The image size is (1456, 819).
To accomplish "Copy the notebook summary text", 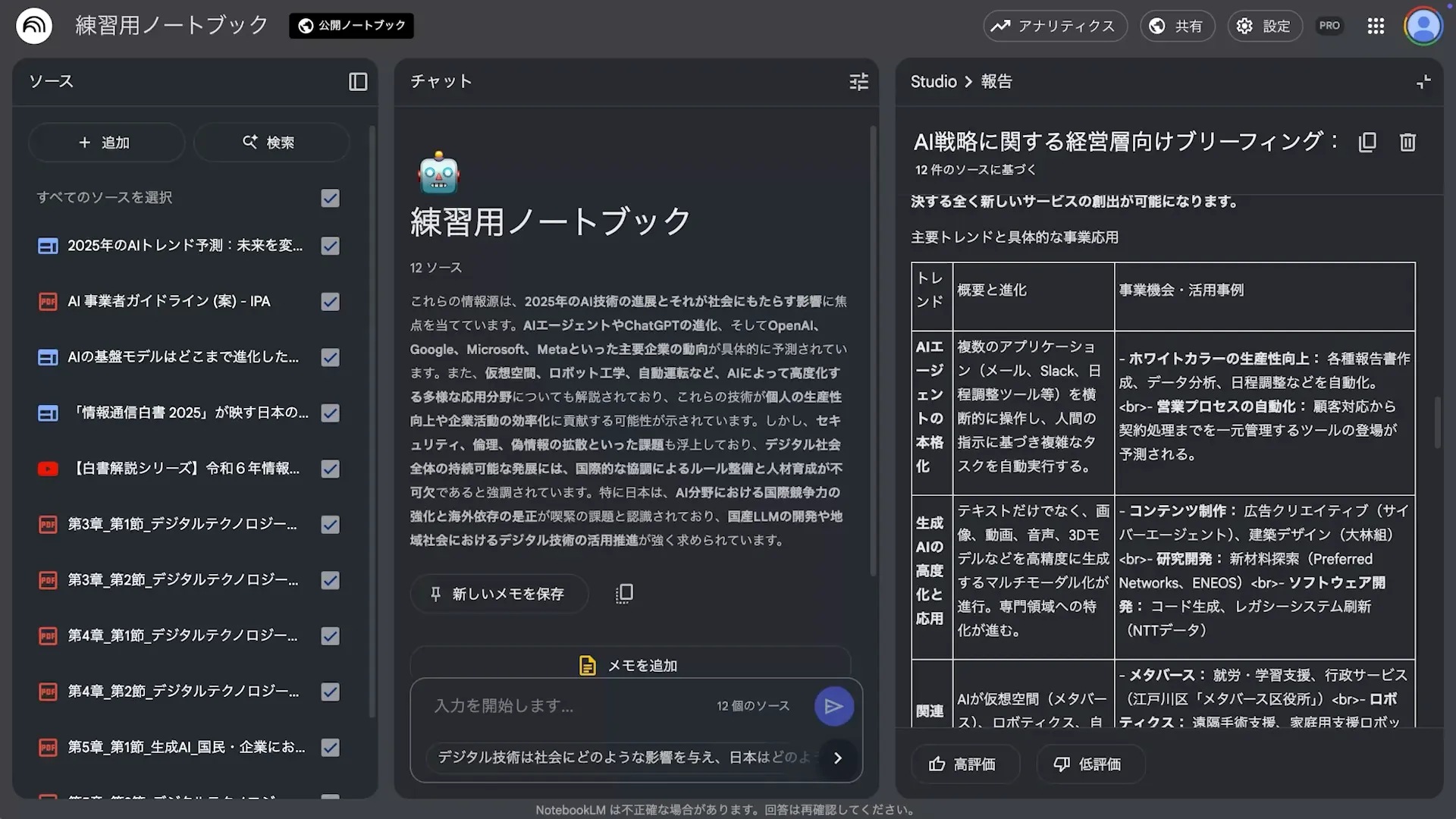I will (x=623, y=594).
